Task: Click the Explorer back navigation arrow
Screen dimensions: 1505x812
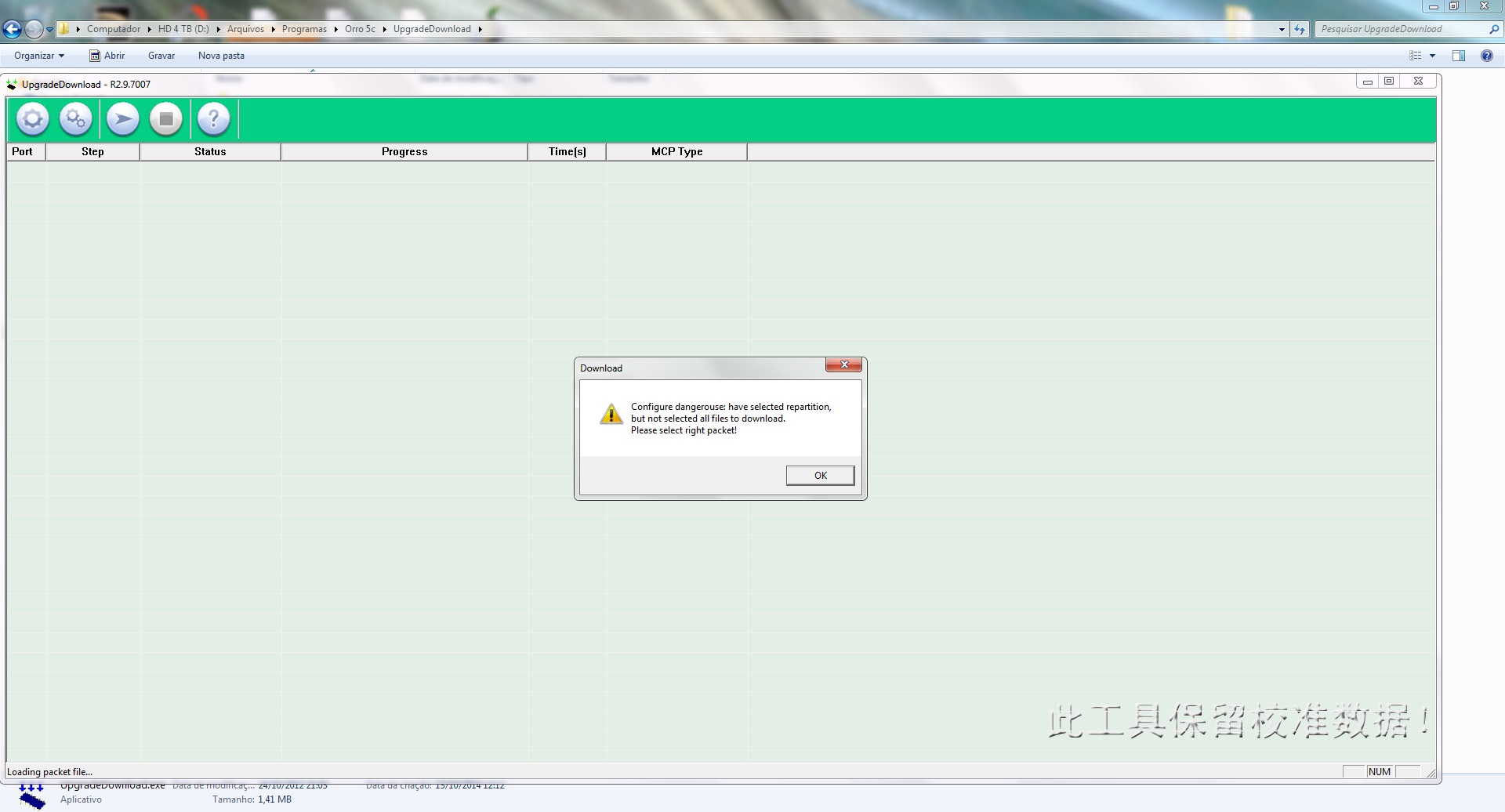Action: tap(13, 30)
